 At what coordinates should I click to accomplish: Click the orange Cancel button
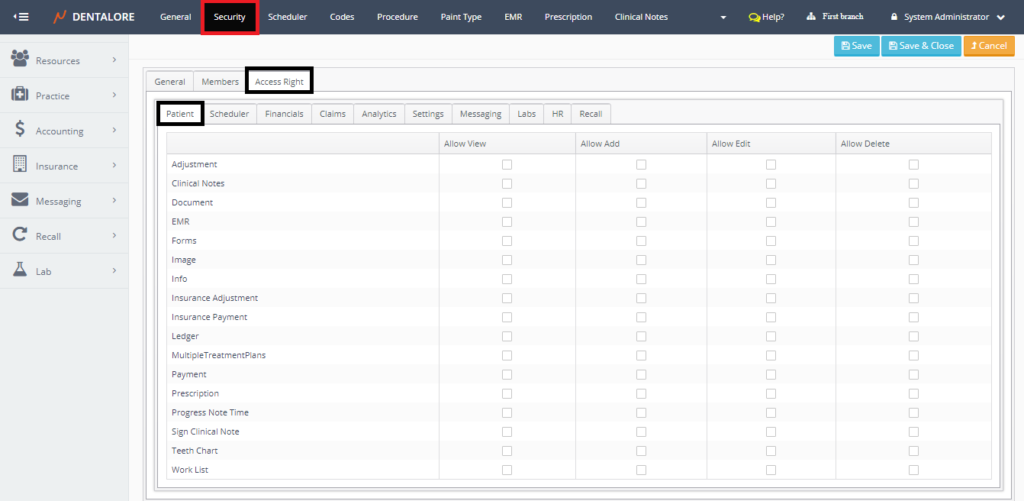point(988,46)
